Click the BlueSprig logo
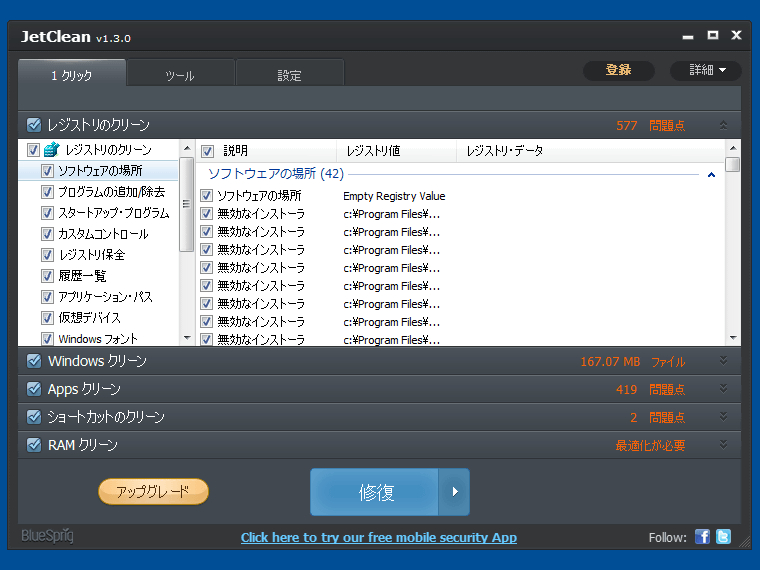Screen dimensions: 760x570 click(x=48, y=536)
